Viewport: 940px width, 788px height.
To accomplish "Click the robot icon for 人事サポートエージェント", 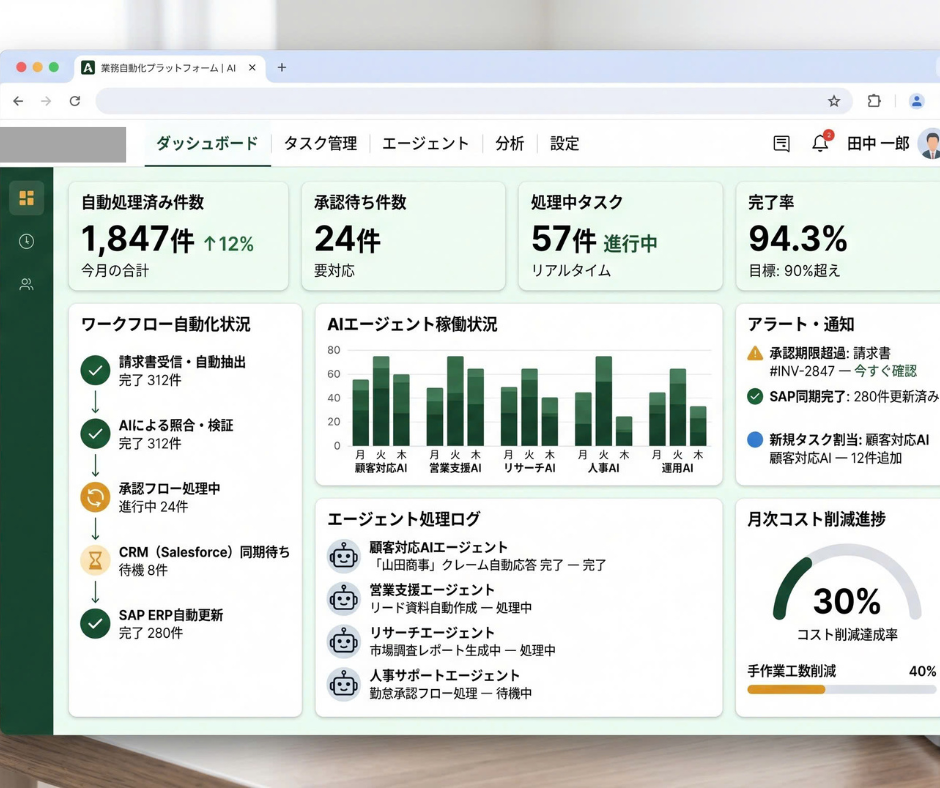I will [344, 684].
